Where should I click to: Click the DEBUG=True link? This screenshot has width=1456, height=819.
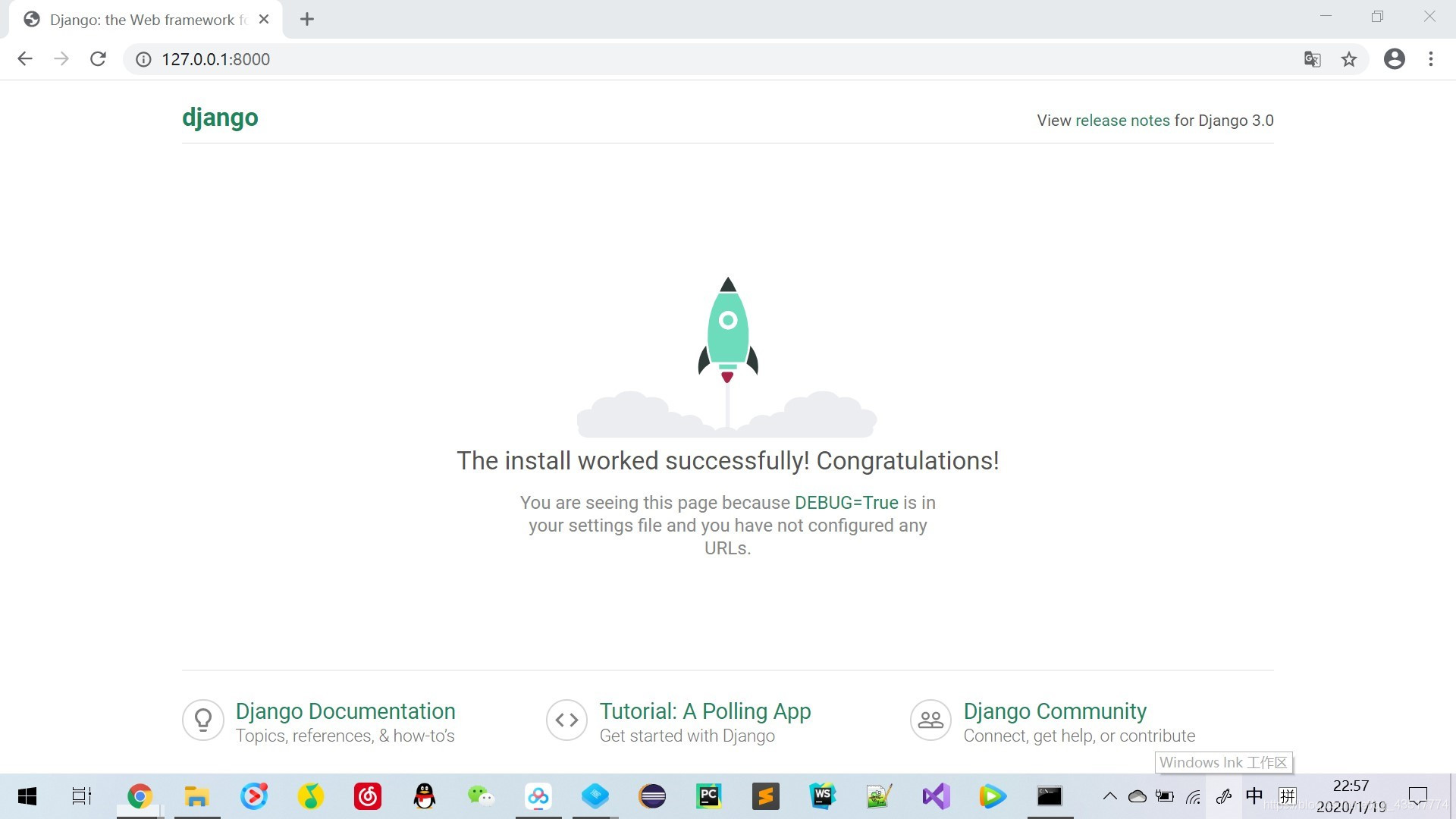[x=846, y=503]
